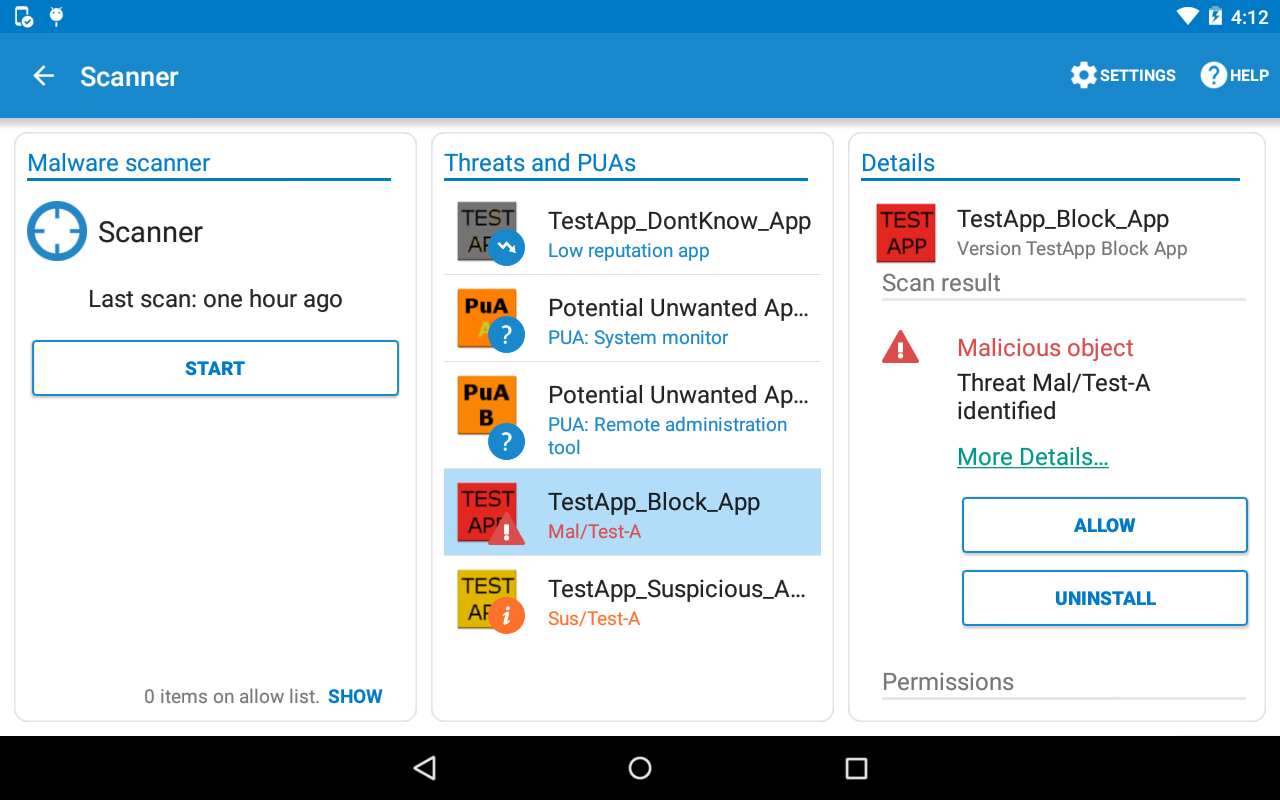Open the More Details link

click(x=1032, y=456)
